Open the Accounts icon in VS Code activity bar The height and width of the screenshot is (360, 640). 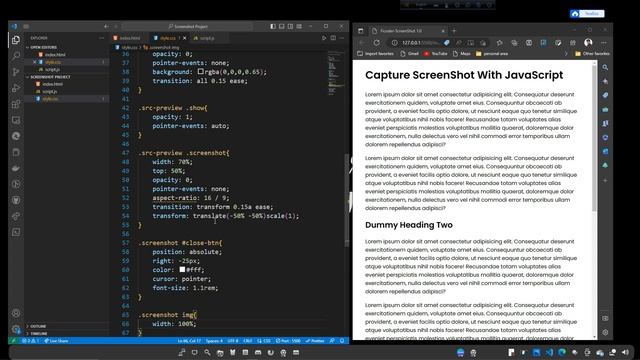pyautogui.click(x=16, y=313)
